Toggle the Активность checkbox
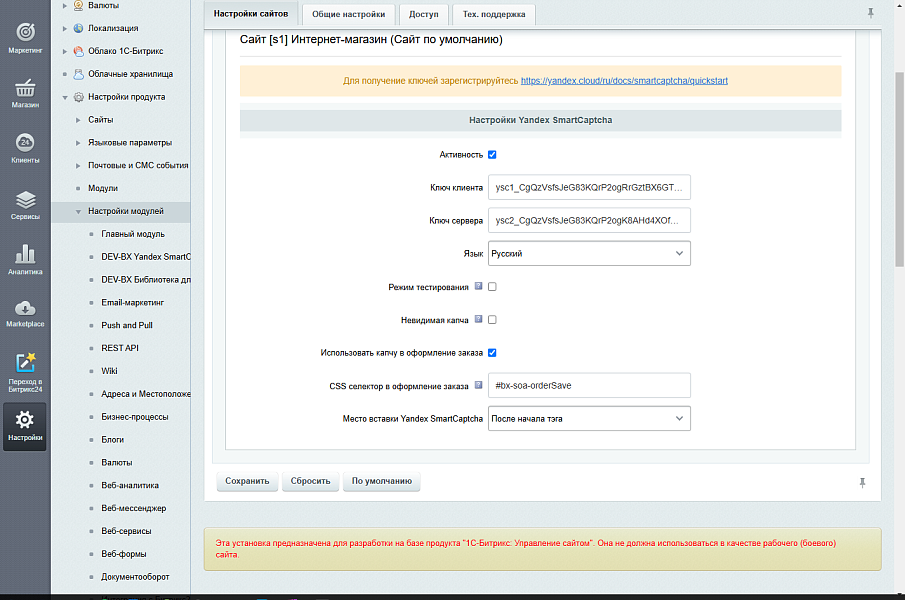This screenshot has height=600, width=905. [492, 154]
